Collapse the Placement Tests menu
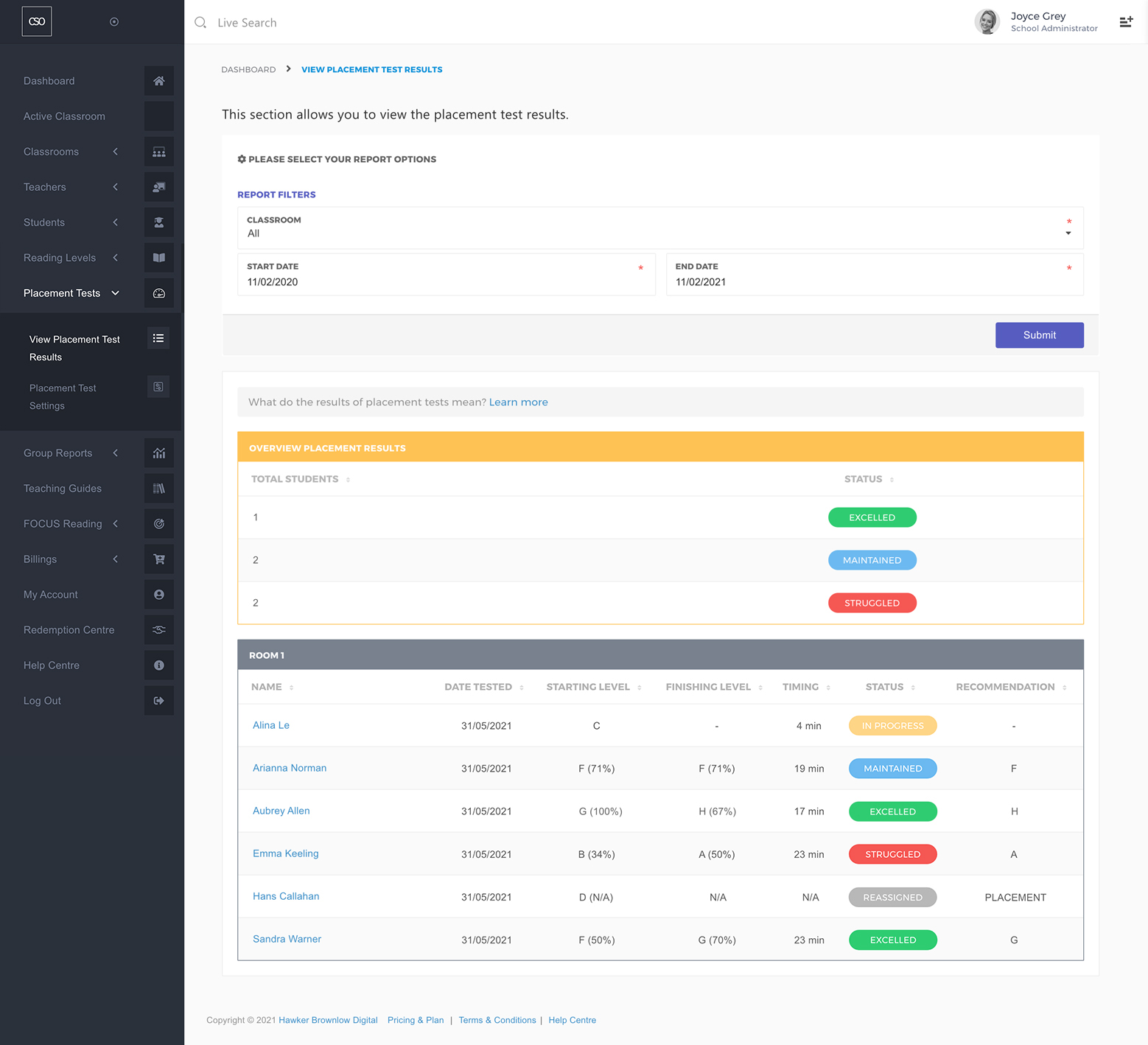Screen dimensions: 1148x1045 (x=116, y=293)
